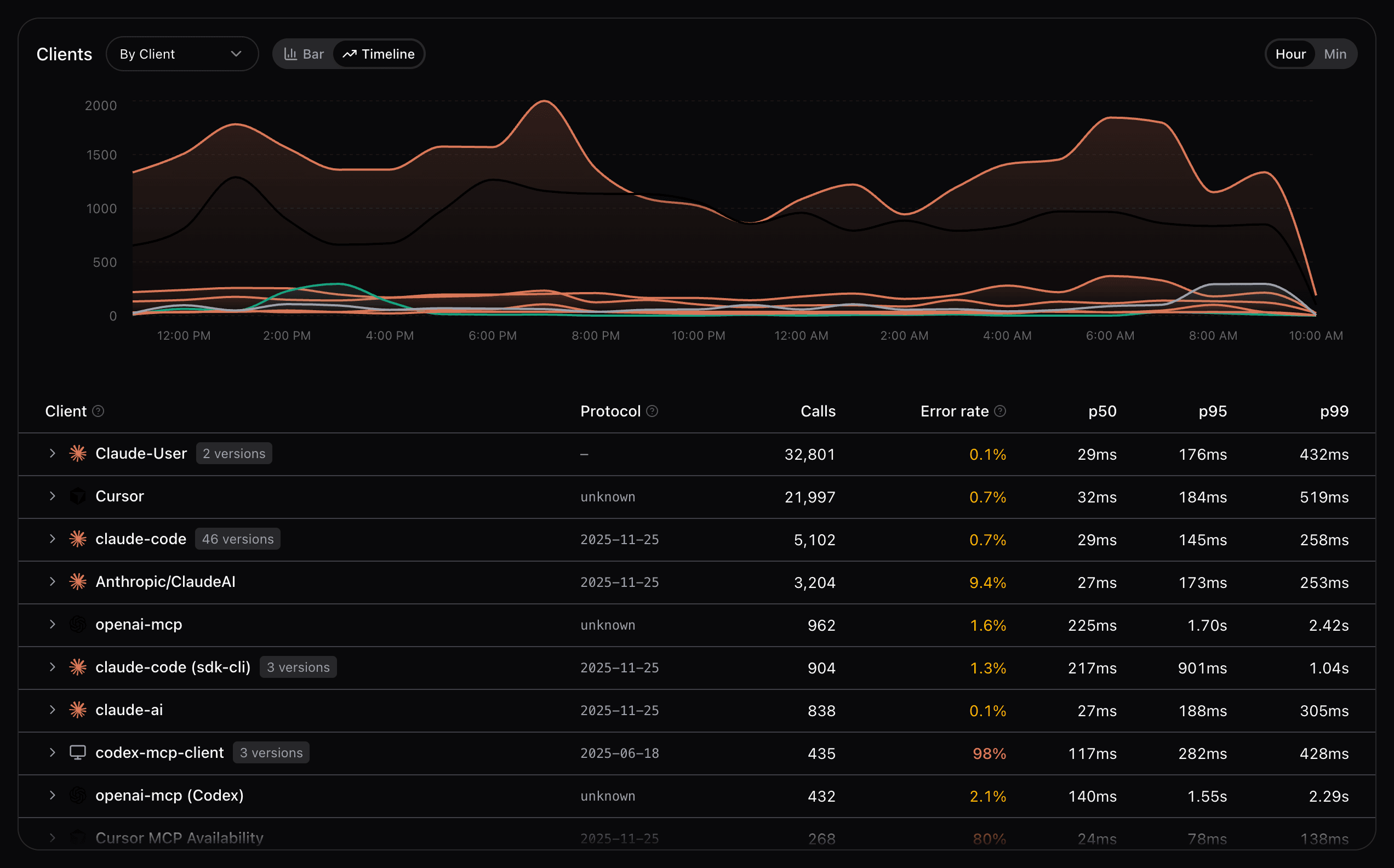Click the Cursor cube icon

[x=77, y=496]
